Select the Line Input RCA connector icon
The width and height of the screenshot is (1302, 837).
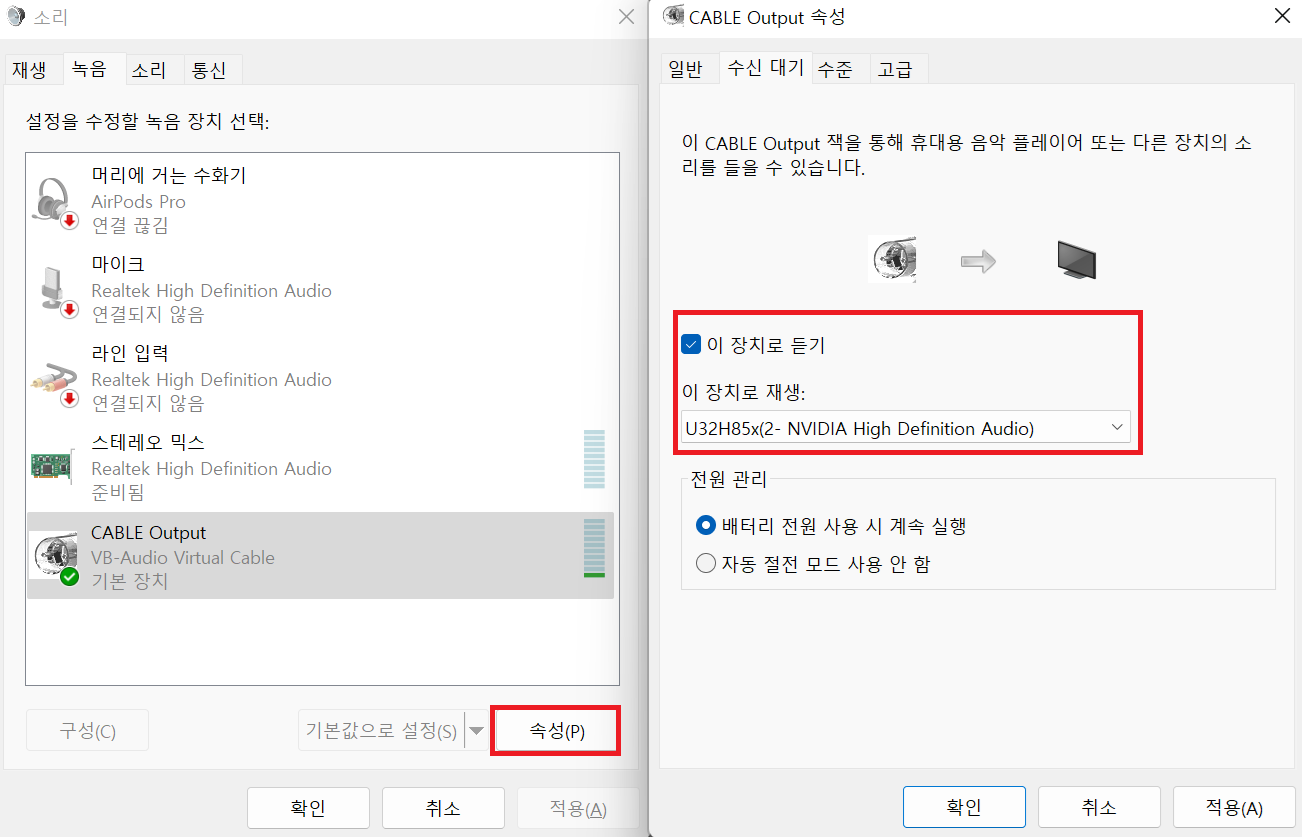(54, 379)
